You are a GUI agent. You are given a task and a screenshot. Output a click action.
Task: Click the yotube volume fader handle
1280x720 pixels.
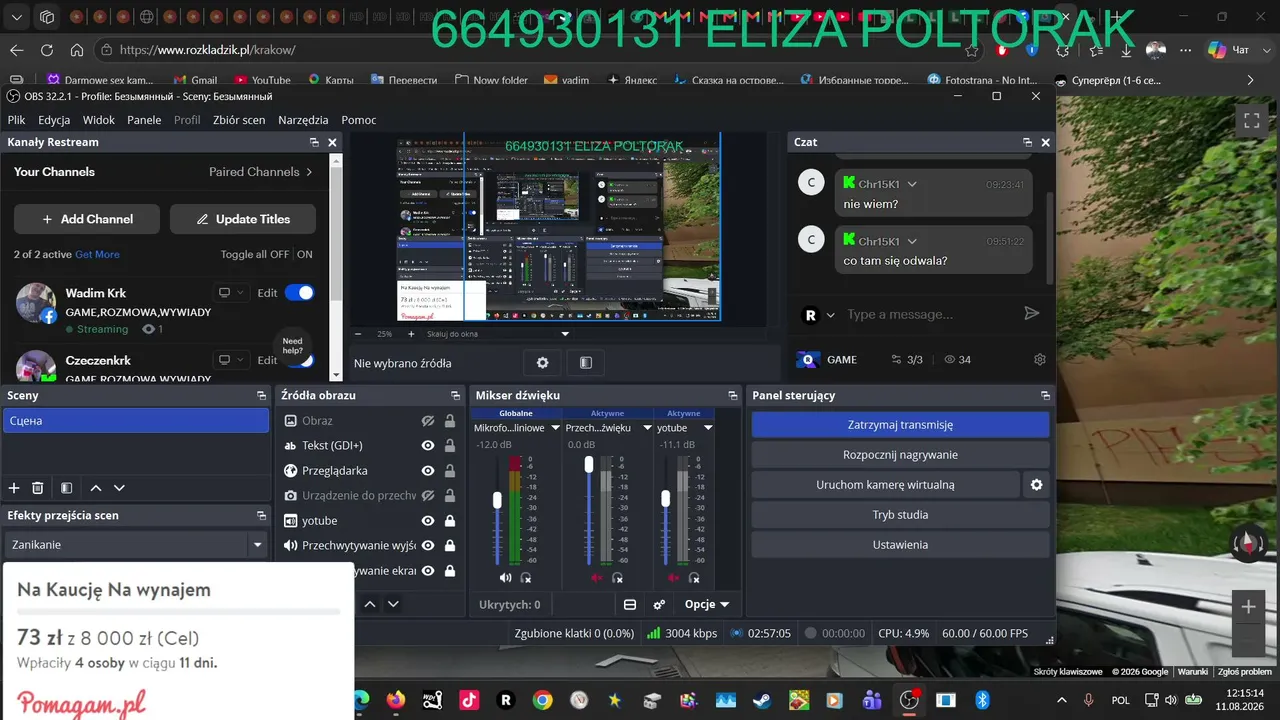(665, 498)
